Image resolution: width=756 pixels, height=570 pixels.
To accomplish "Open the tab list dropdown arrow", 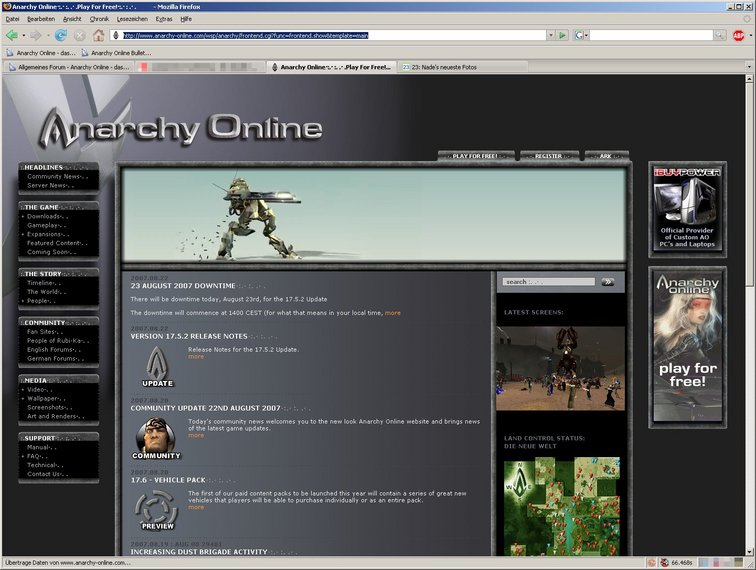I will tap(749, 67).
